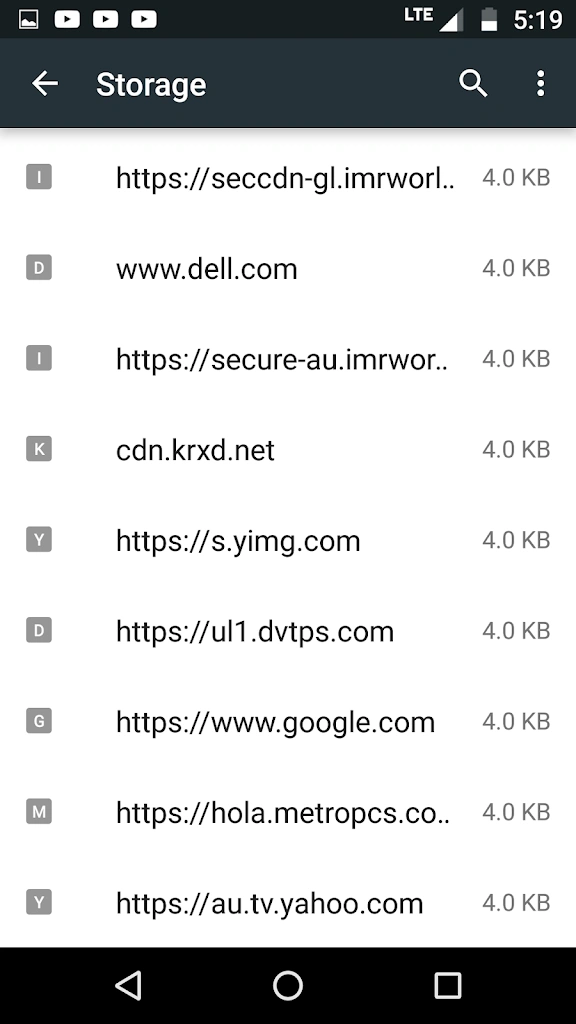Select https://au.tv.yahoo.com entry
This screenshot has height=1024, width=576.
(x=288, y=903)
